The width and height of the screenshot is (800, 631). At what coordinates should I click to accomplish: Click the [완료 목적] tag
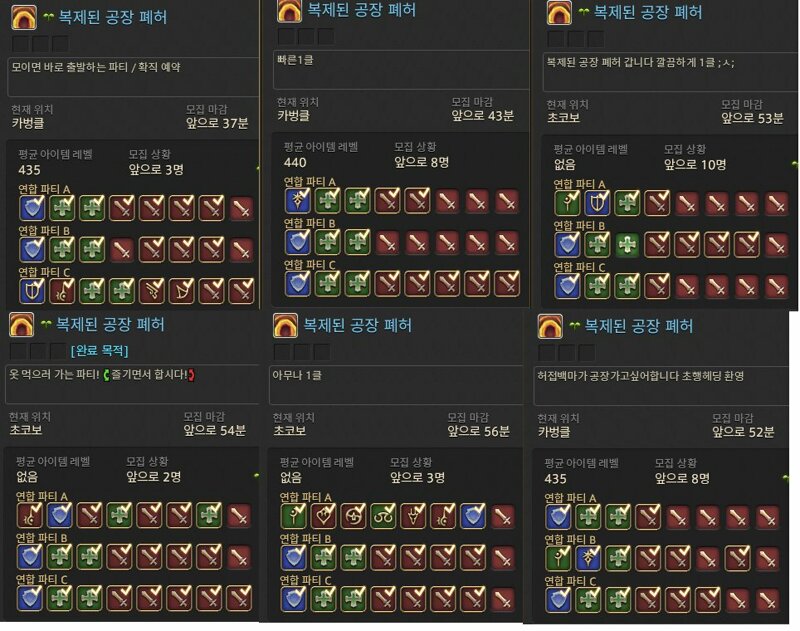coord(99,350)
